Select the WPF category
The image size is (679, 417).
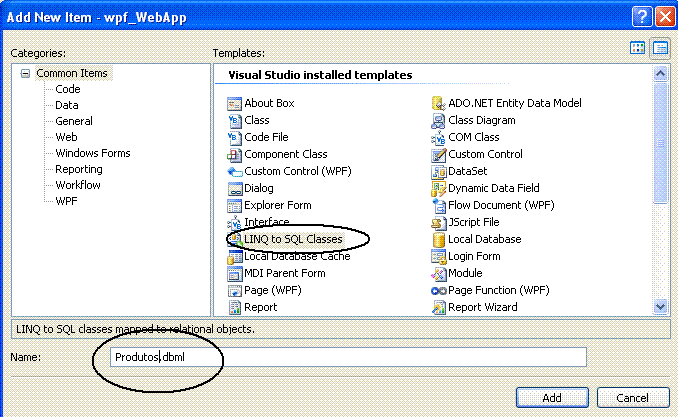click(66, 201)
